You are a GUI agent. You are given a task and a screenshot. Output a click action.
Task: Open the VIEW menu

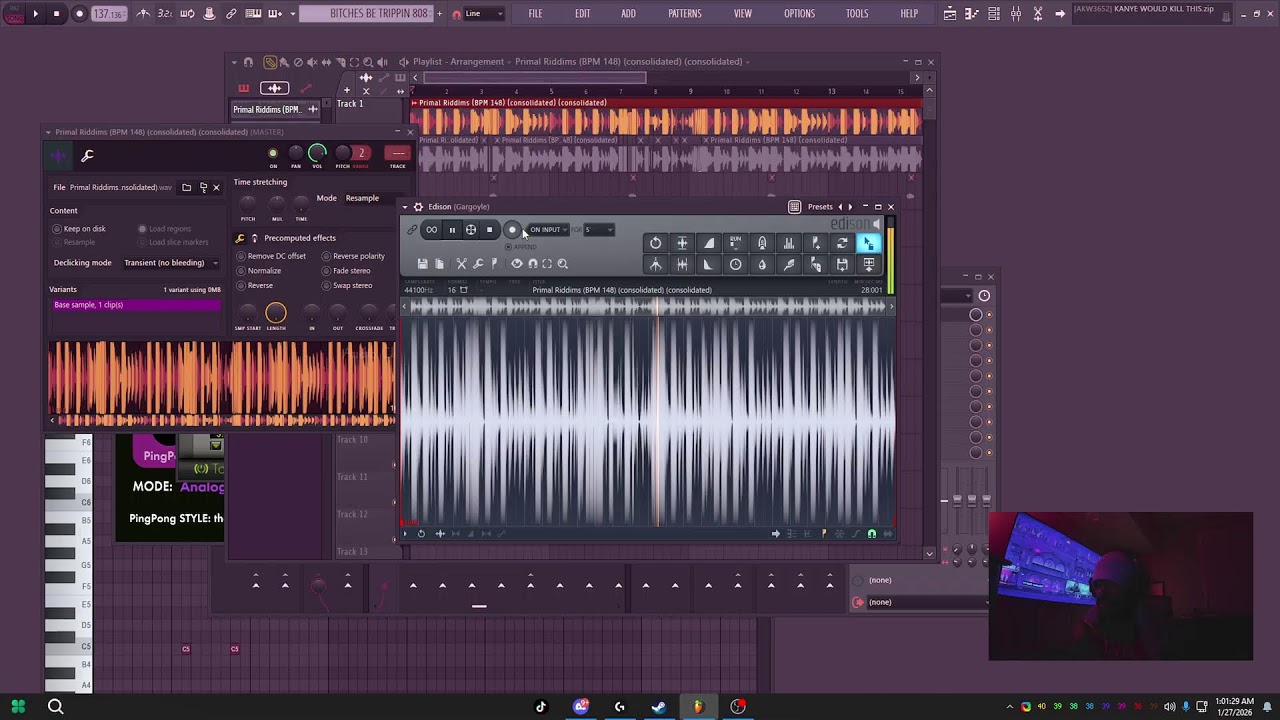pyautogui.click(x=743, y=14)
